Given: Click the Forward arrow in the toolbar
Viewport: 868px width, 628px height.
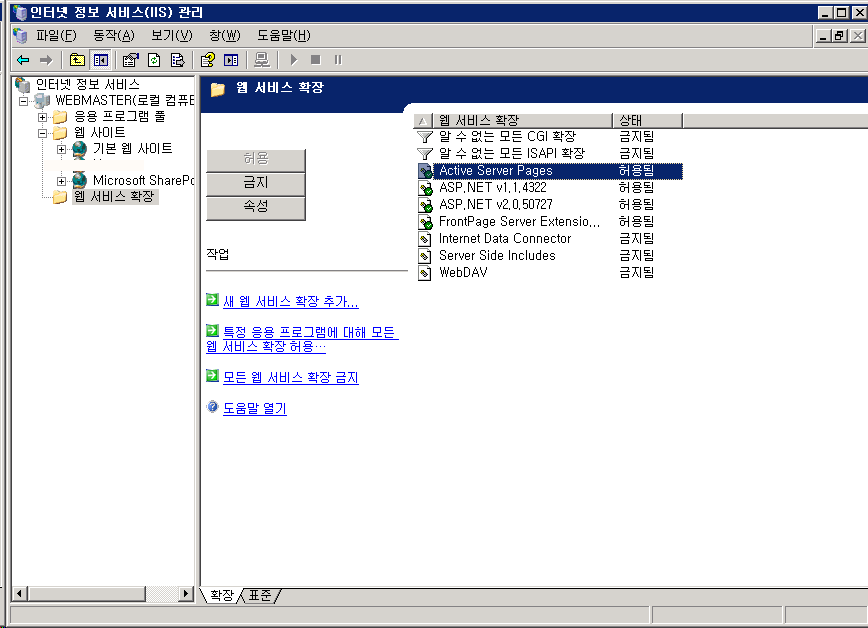Looking at the screenshot, I should point(46,60).
